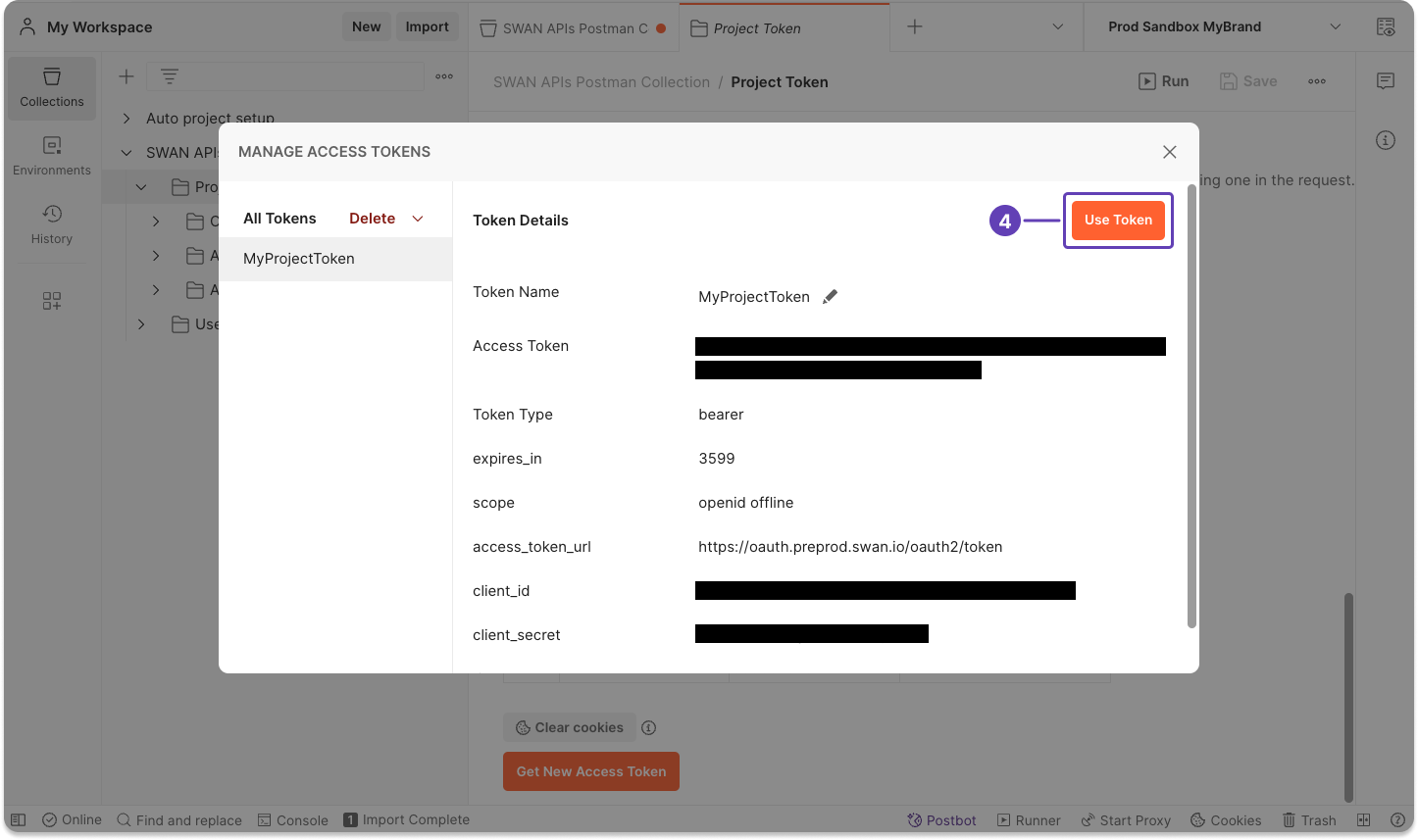Open the Environments sidebar panel

coord(52,155)
